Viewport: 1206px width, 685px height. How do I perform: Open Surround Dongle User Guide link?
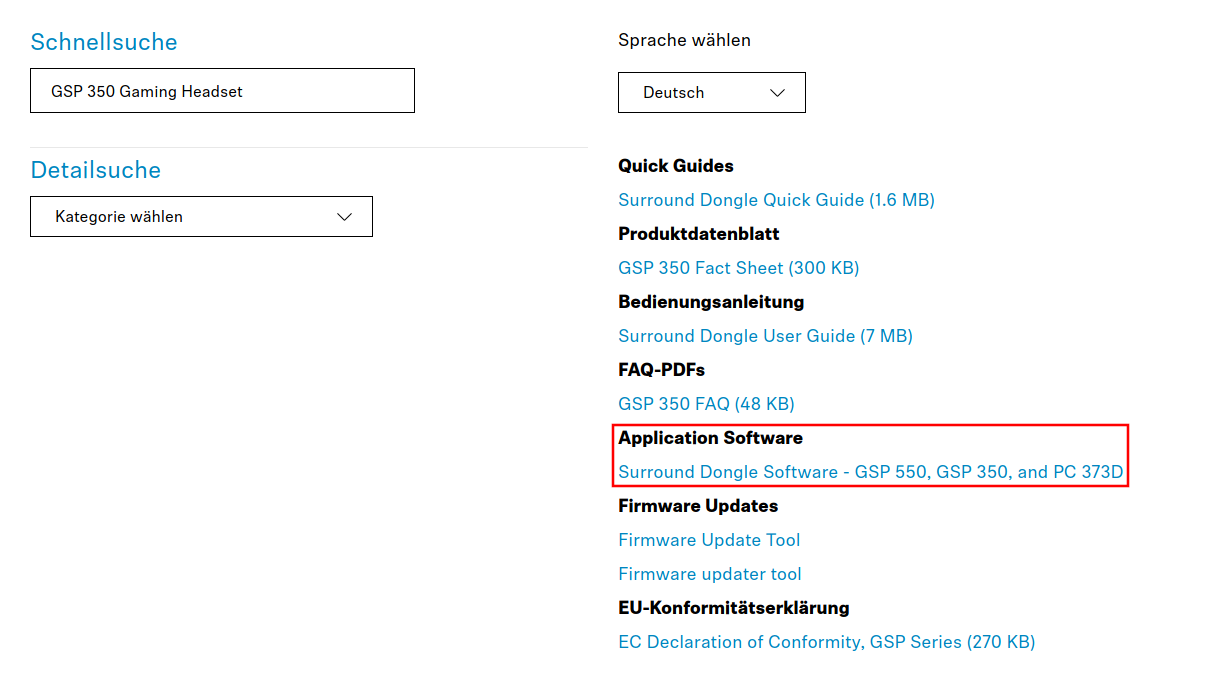(765, 336)
